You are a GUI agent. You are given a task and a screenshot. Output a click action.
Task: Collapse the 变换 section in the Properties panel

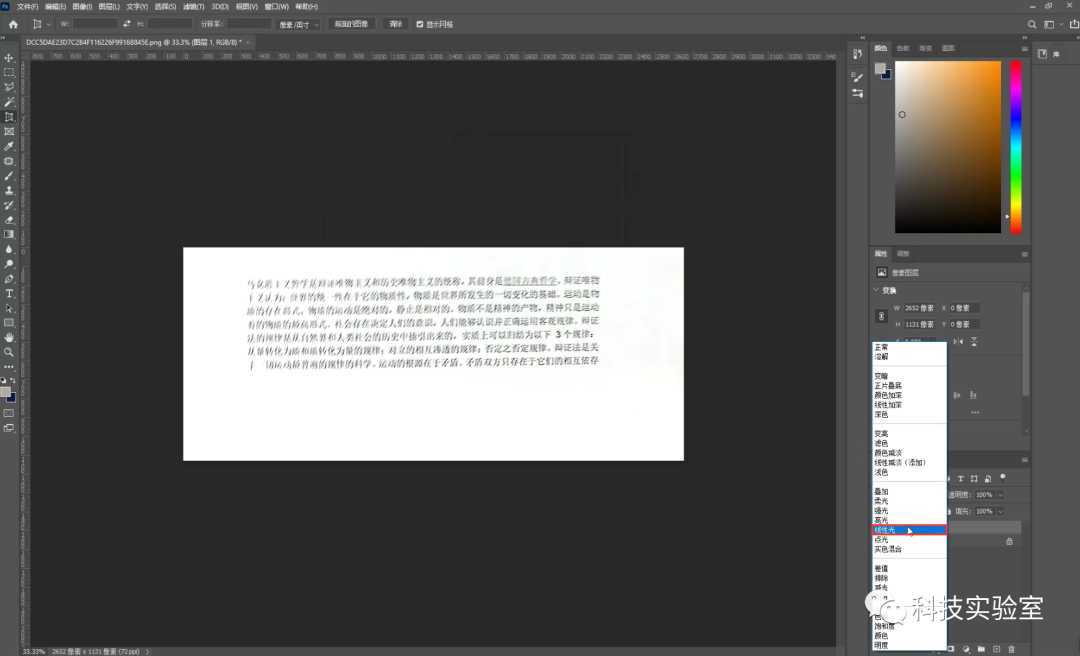tap(876, 290)
